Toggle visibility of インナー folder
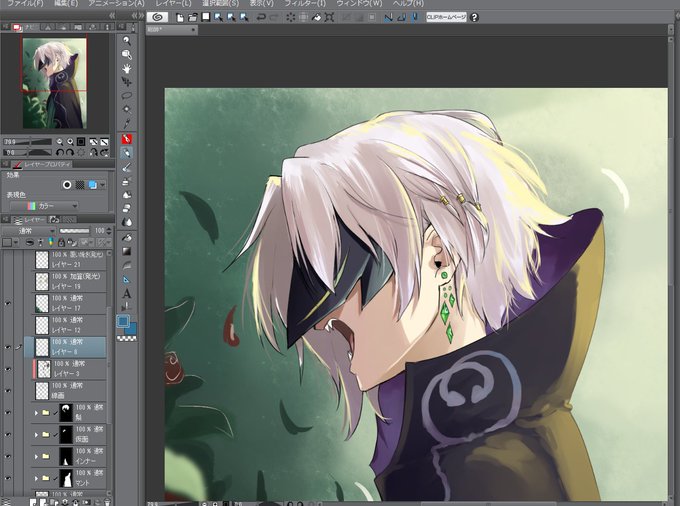680x506 pixels. pyautogui.click(x=7, y=457)
